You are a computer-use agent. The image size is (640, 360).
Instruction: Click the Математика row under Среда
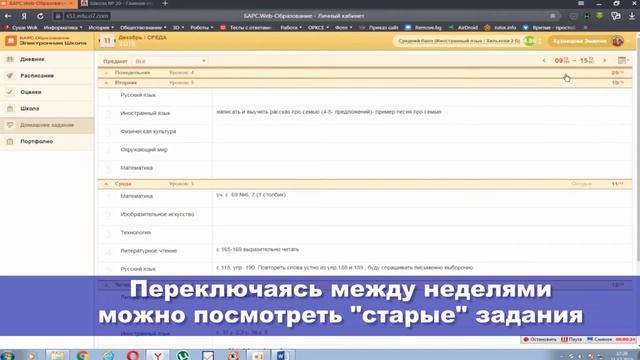(364, 196)
